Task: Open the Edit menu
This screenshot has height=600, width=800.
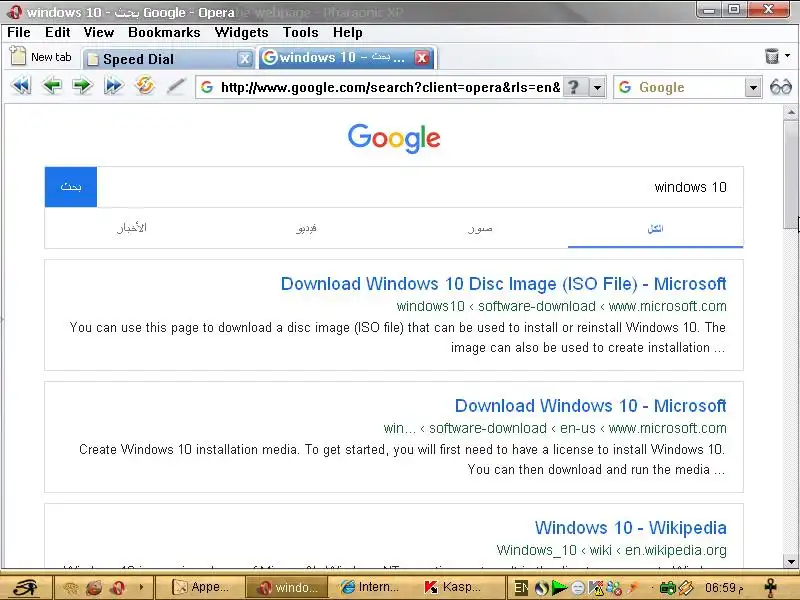Action: (x=57, y=32)
